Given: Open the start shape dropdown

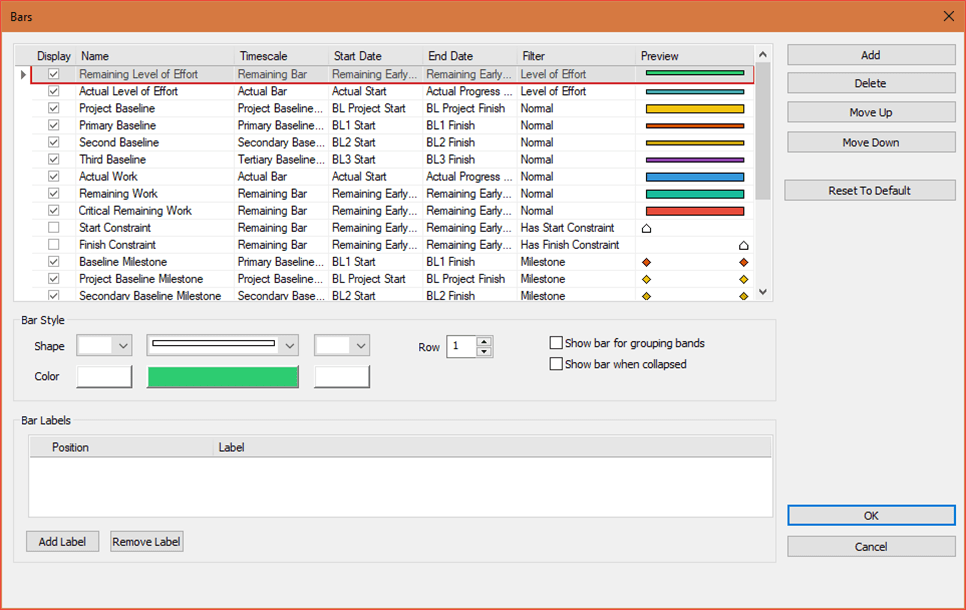Looking at the screenshot, I should (104, 346).
